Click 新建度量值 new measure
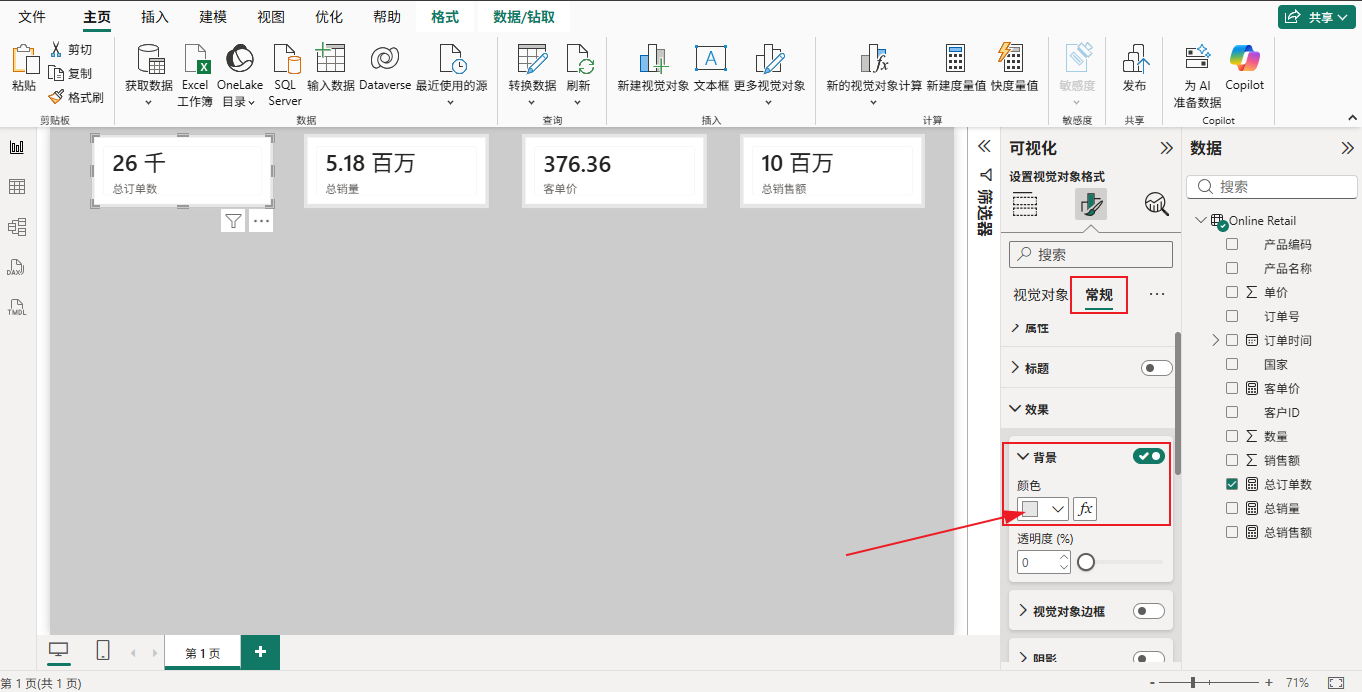1362x692 pixels. click(956, 68)
